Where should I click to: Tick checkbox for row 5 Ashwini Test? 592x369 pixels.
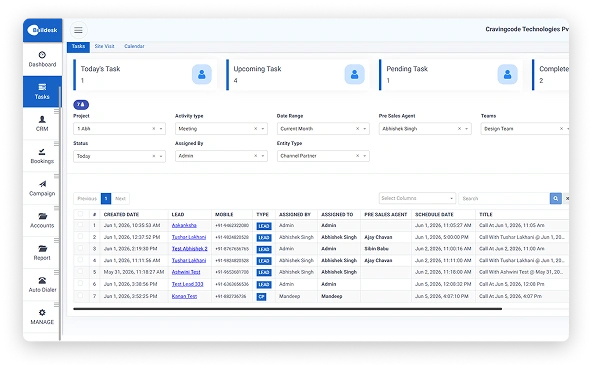(80, 272)
